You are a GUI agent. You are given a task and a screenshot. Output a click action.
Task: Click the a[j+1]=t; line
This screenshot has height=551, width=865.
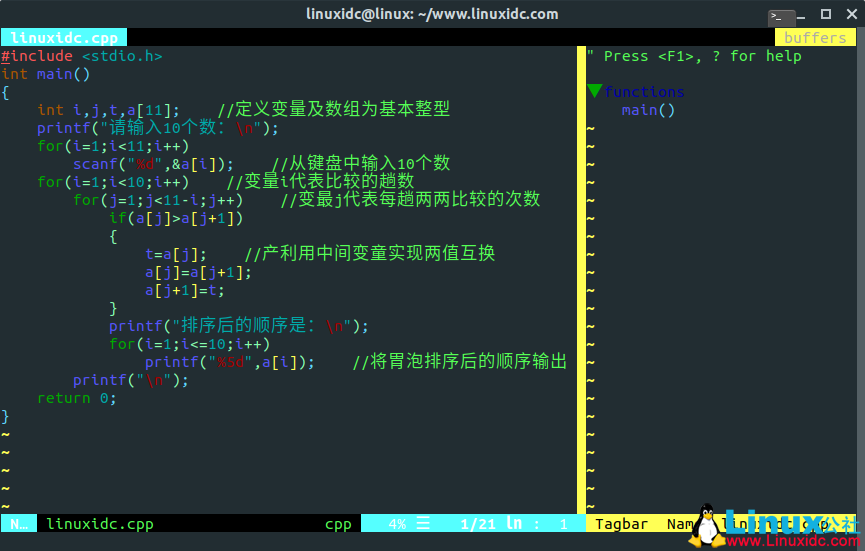click(x=185, y=290)
